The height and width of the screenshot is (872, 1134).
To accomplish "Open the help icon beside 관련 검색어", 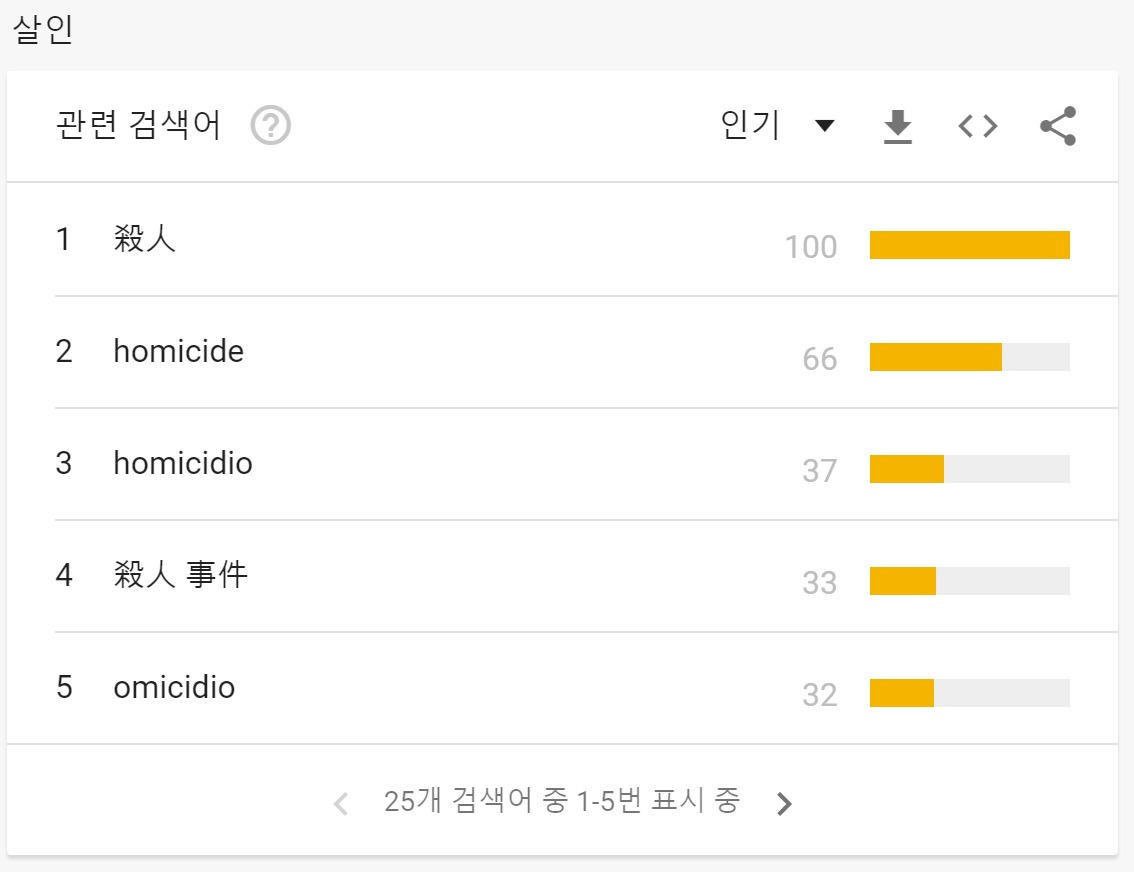I will pyautogui.click(x=270, y=126).
